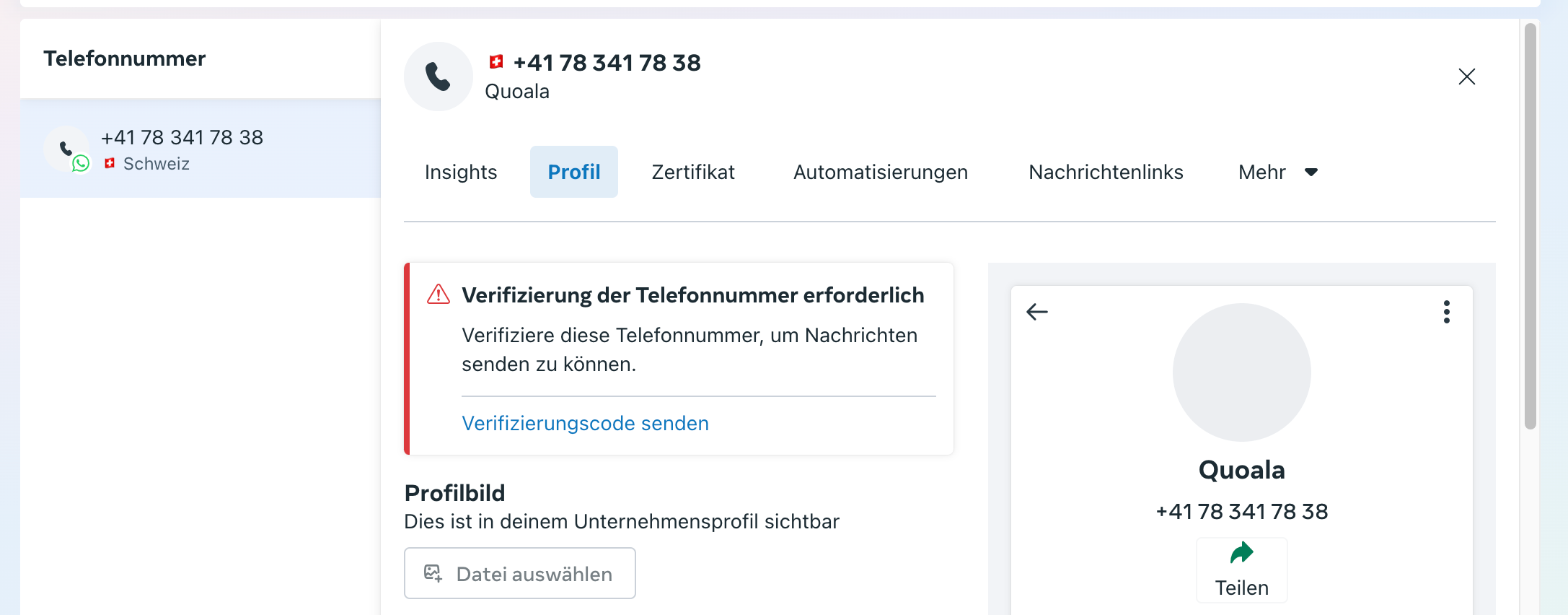Click the green Teilen share icon
The image size is (1568, 615).
tap(1241, 554)
